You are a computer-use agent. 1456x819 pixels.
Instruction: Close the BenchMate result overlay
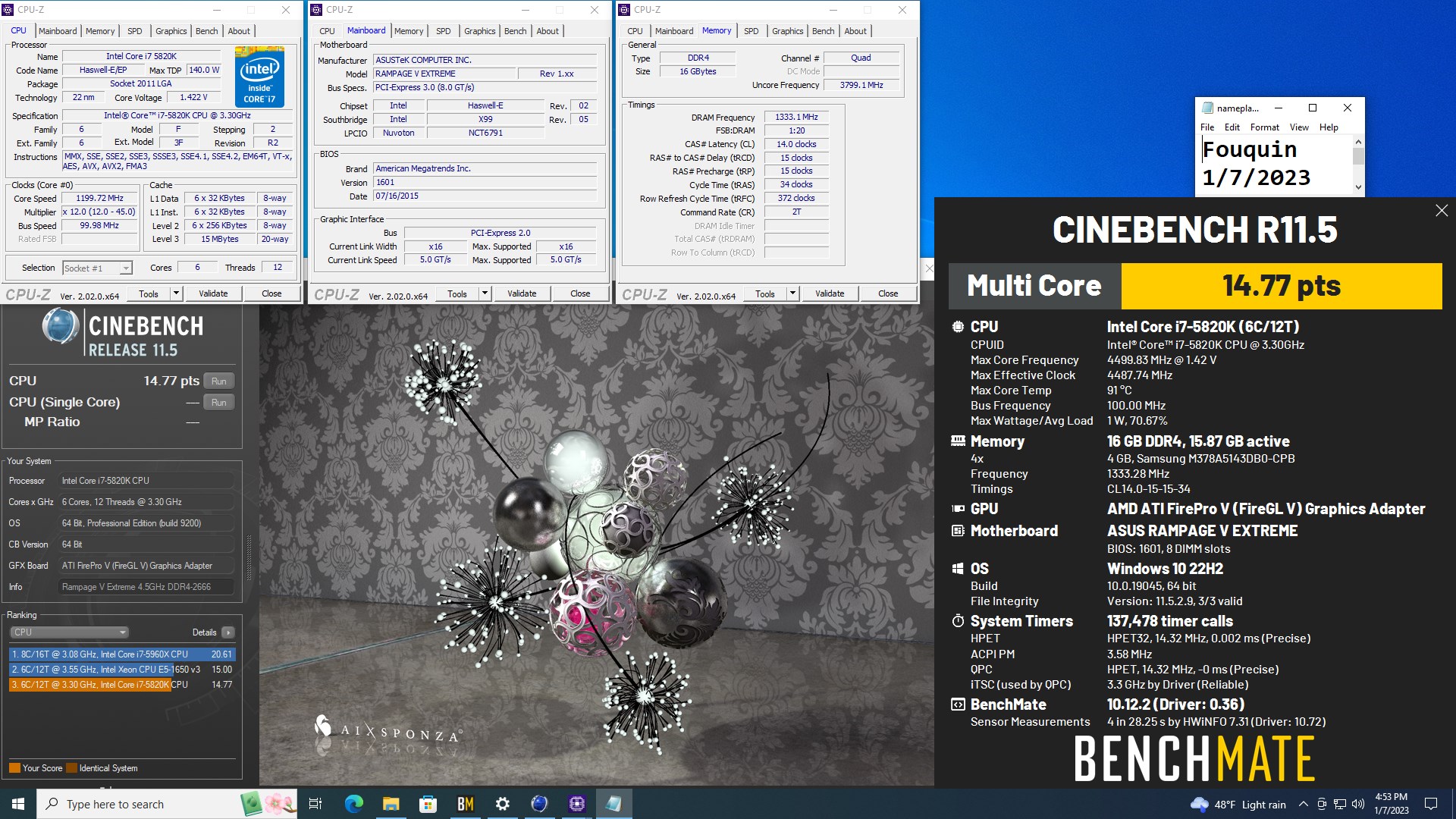pos(1442,211)
